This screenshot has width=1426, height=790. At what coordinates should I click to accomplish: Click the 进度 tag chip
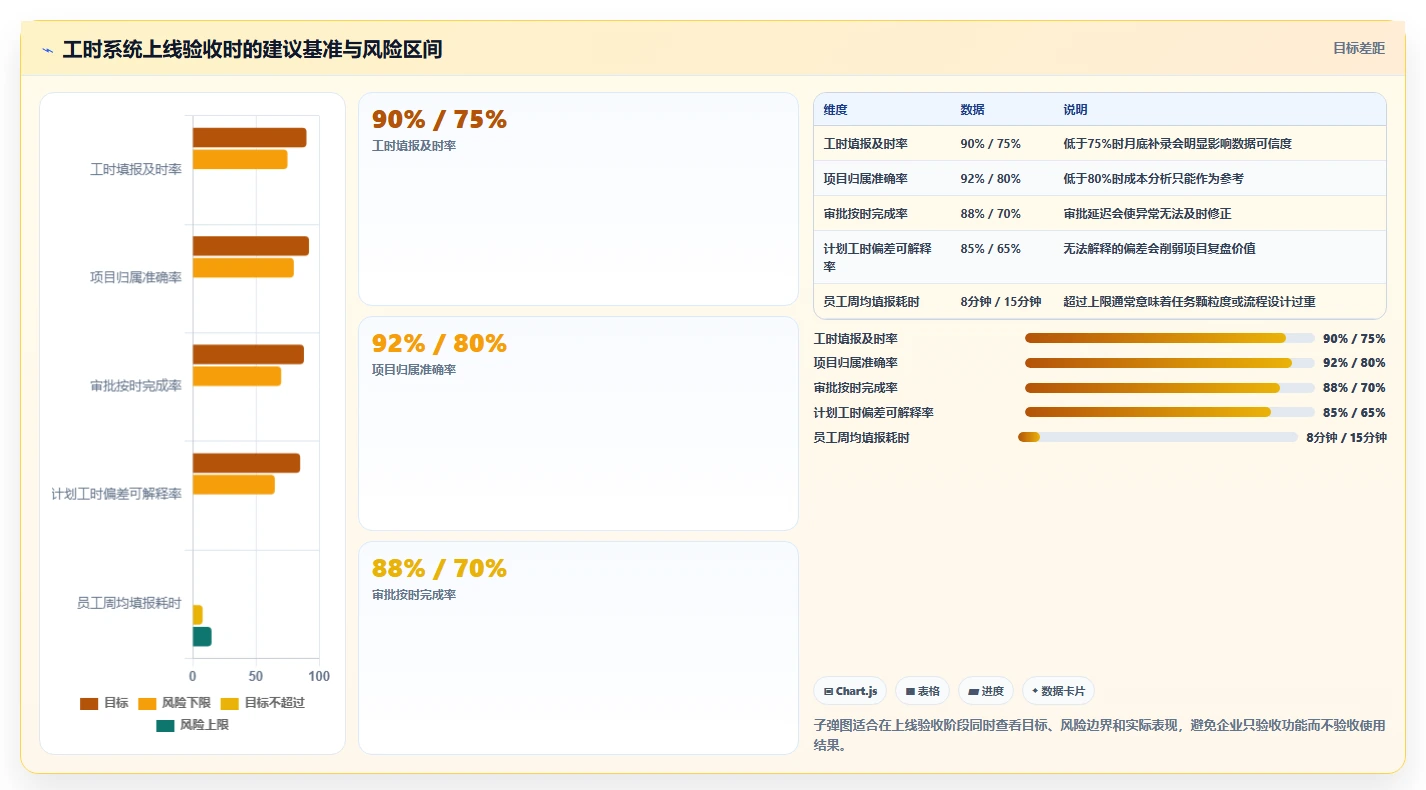tap(986, 691)
